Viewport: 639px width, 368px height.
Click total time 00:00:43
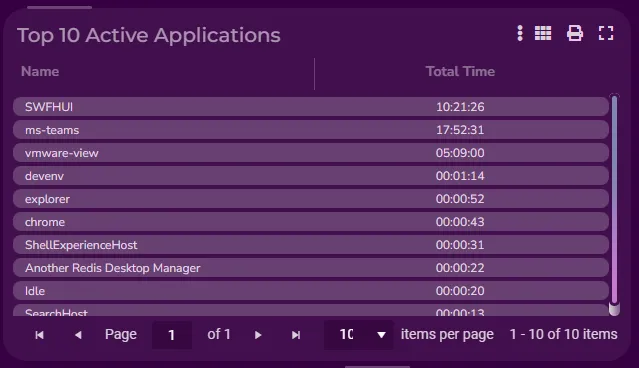pyautogui.click(x=460, y=222)
